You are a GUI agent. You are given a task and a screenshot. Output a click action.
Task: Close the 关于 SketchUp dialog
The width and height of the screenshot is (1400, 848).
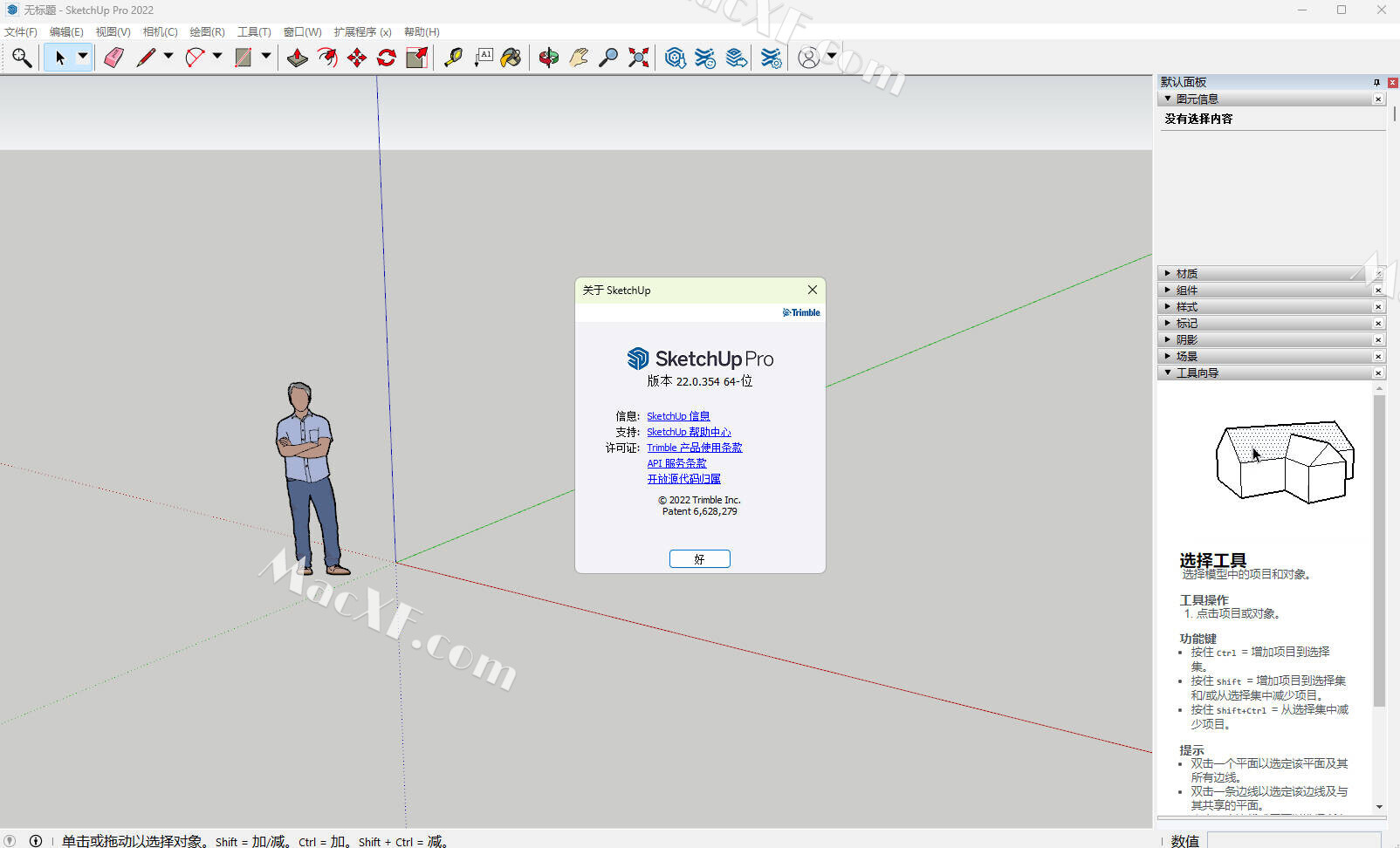coord(813,290)
